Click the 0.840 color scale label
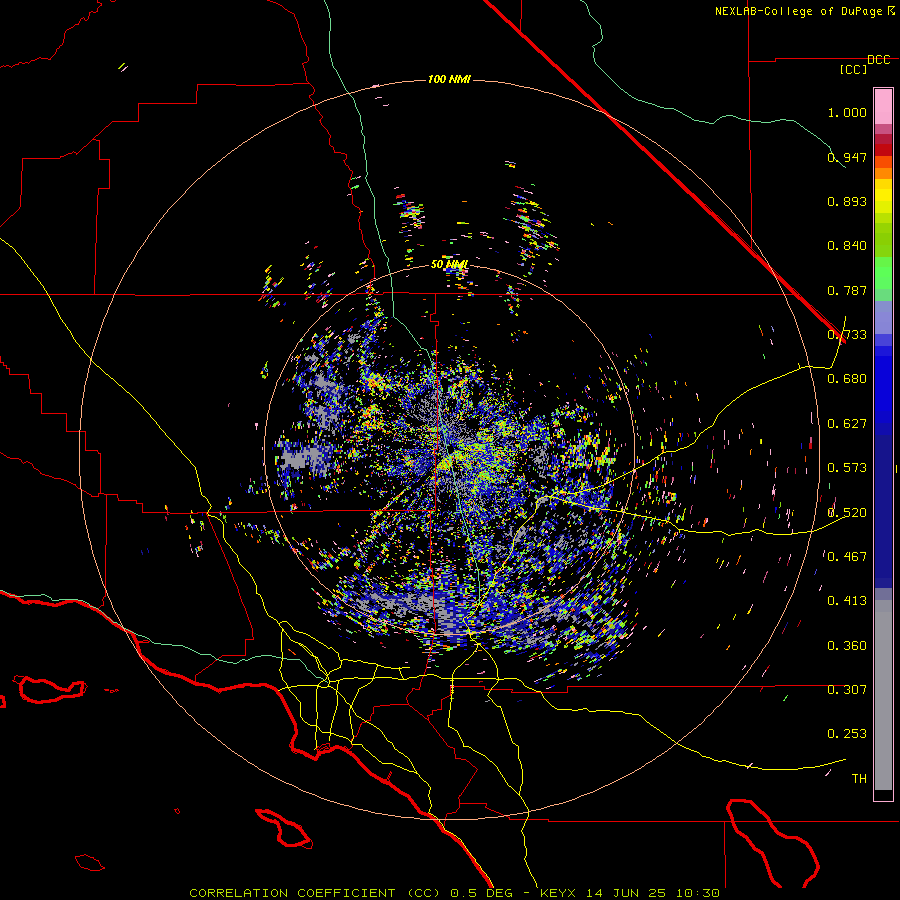Viewport: 900px width, 900px height. click(847, 246)
